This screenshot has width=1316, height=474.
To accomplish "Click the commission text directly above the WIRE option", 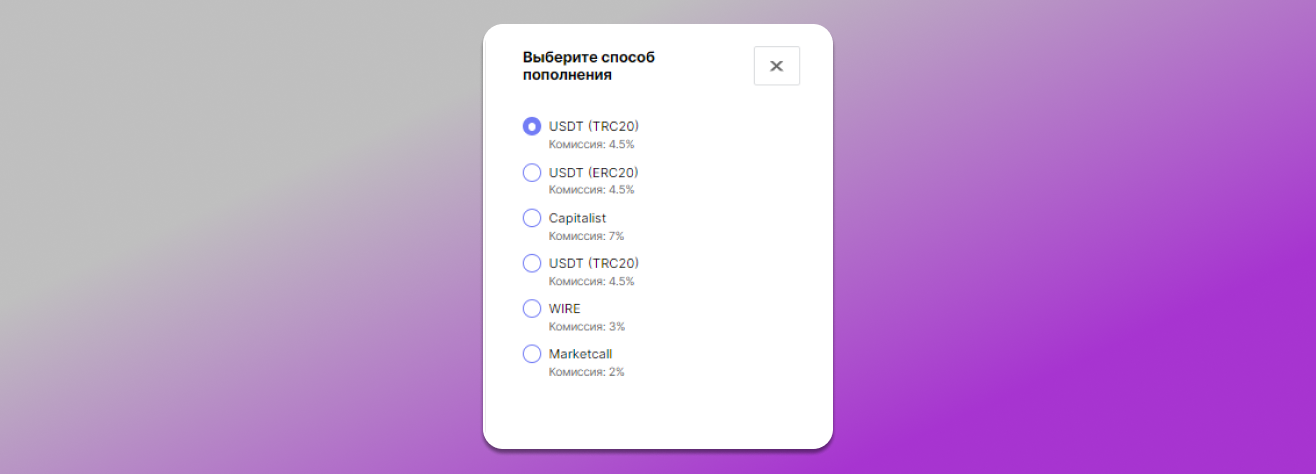I will click(591, 281).
